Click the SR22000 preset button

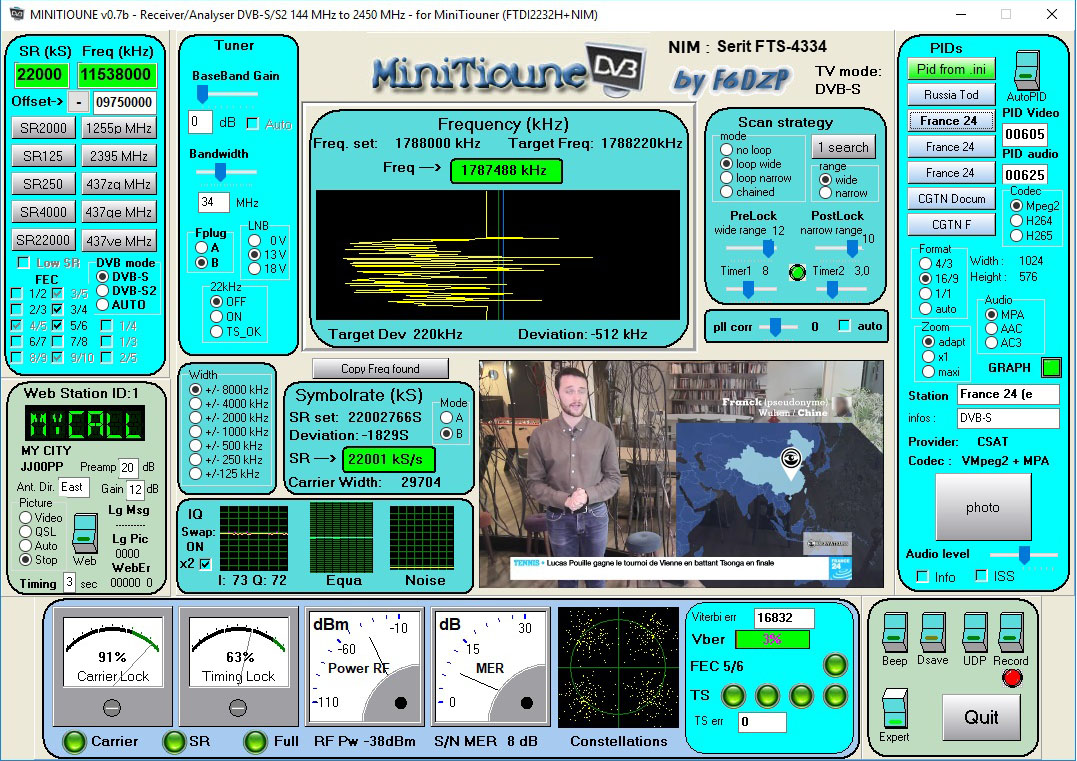point(43,240)
